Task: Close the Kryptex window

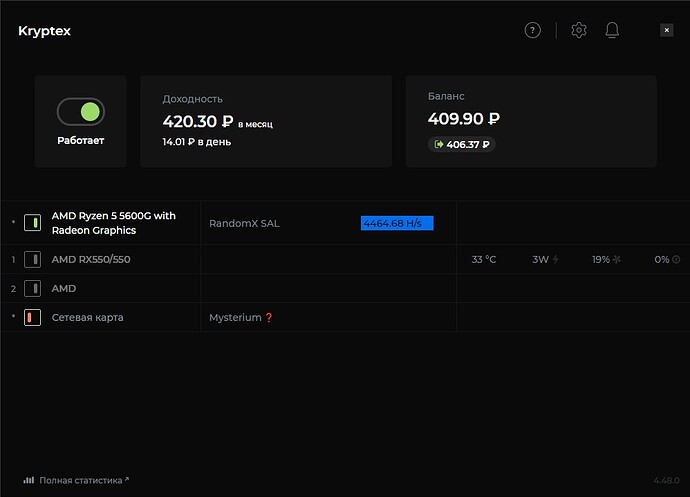Action: coord(667,30)
